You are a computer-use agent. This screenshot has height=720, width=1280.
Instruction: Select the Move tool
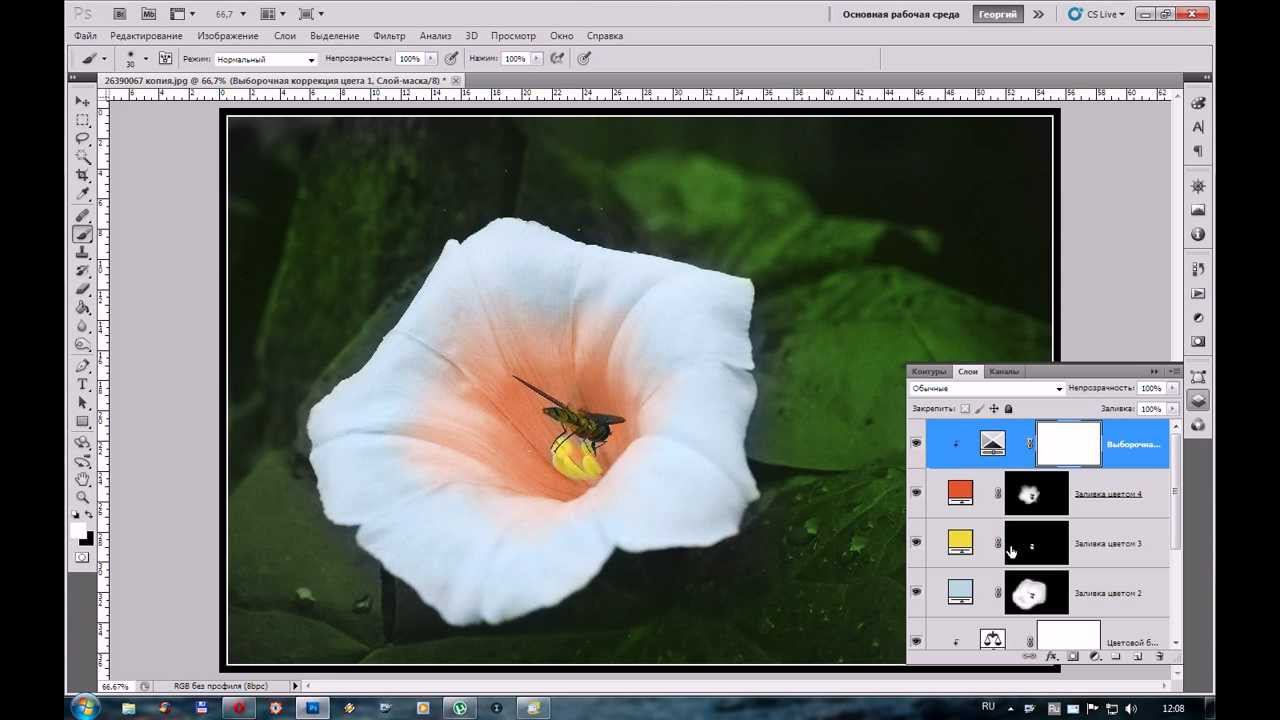(x=83, y=101)
